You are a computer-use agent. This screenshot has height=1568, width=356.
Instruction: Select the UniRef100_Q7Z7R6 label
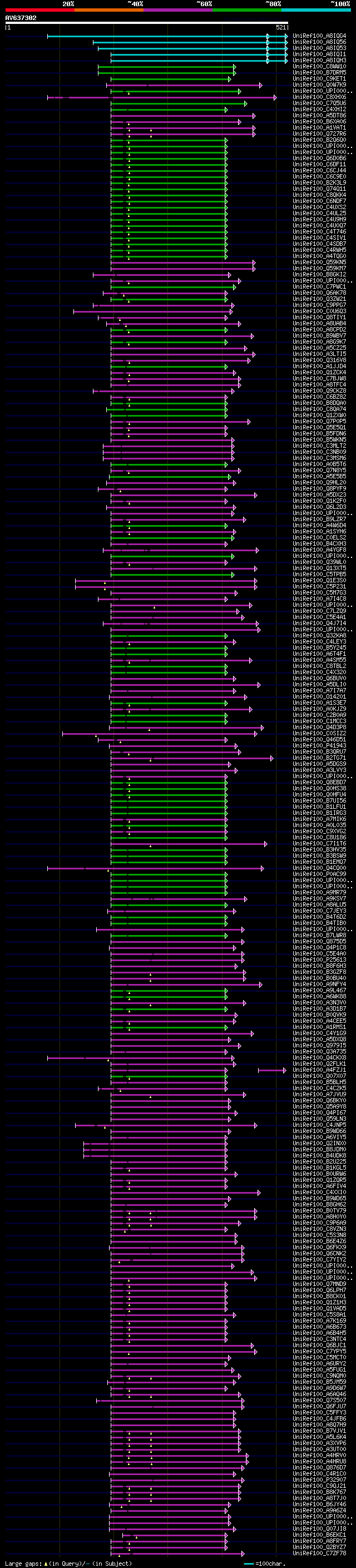319,134
